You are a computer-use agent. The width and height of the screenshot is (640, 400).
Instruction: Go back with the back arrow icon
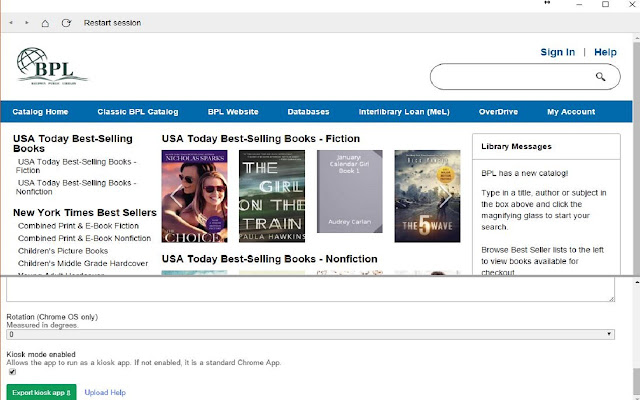(11, 23)
